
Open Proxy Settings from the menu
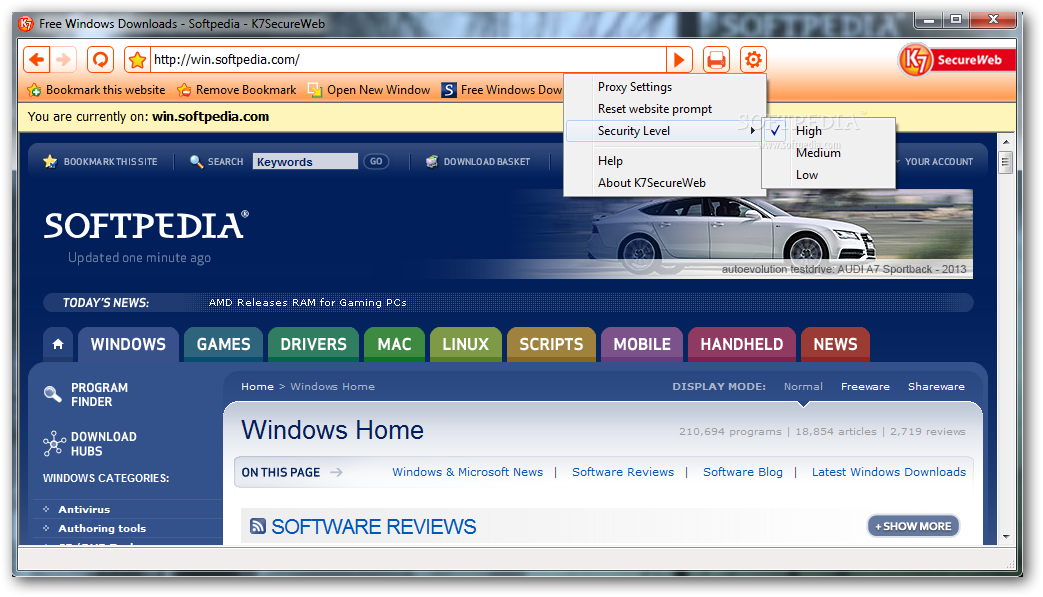(x=664, y=87)
